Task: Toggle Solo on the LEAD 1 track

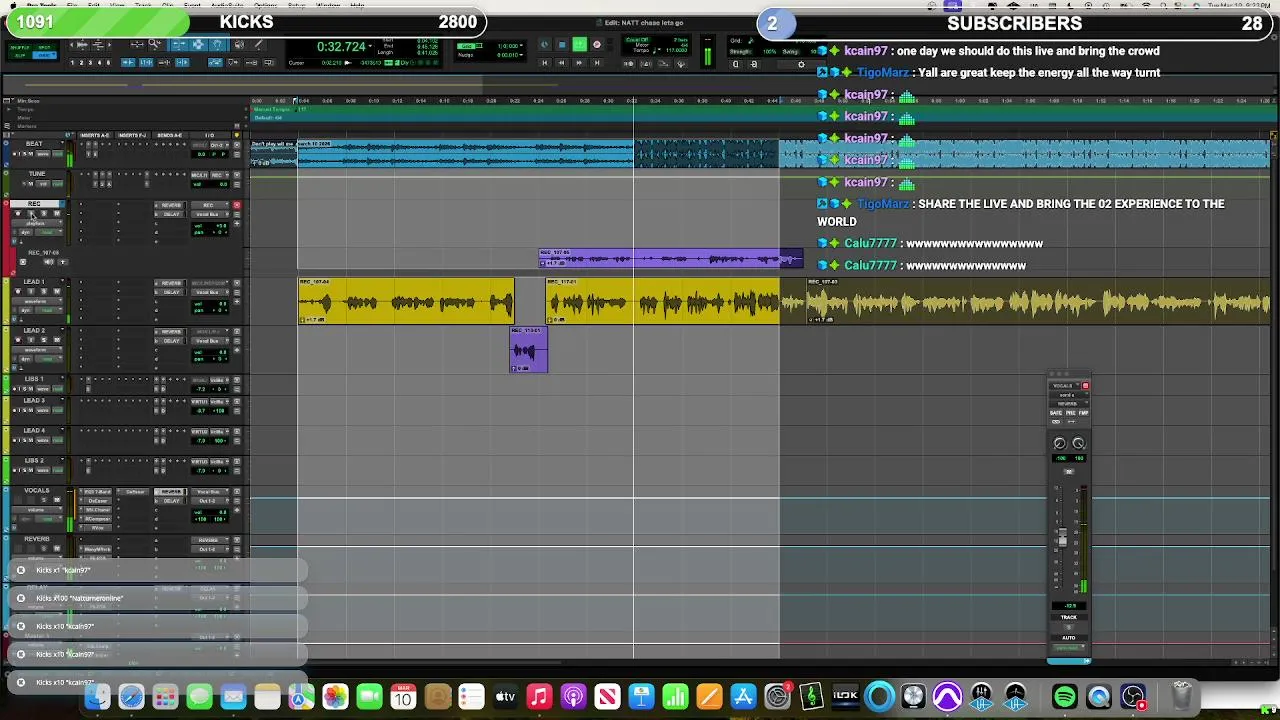Action: pyautogui.click(x=44, y=291)
